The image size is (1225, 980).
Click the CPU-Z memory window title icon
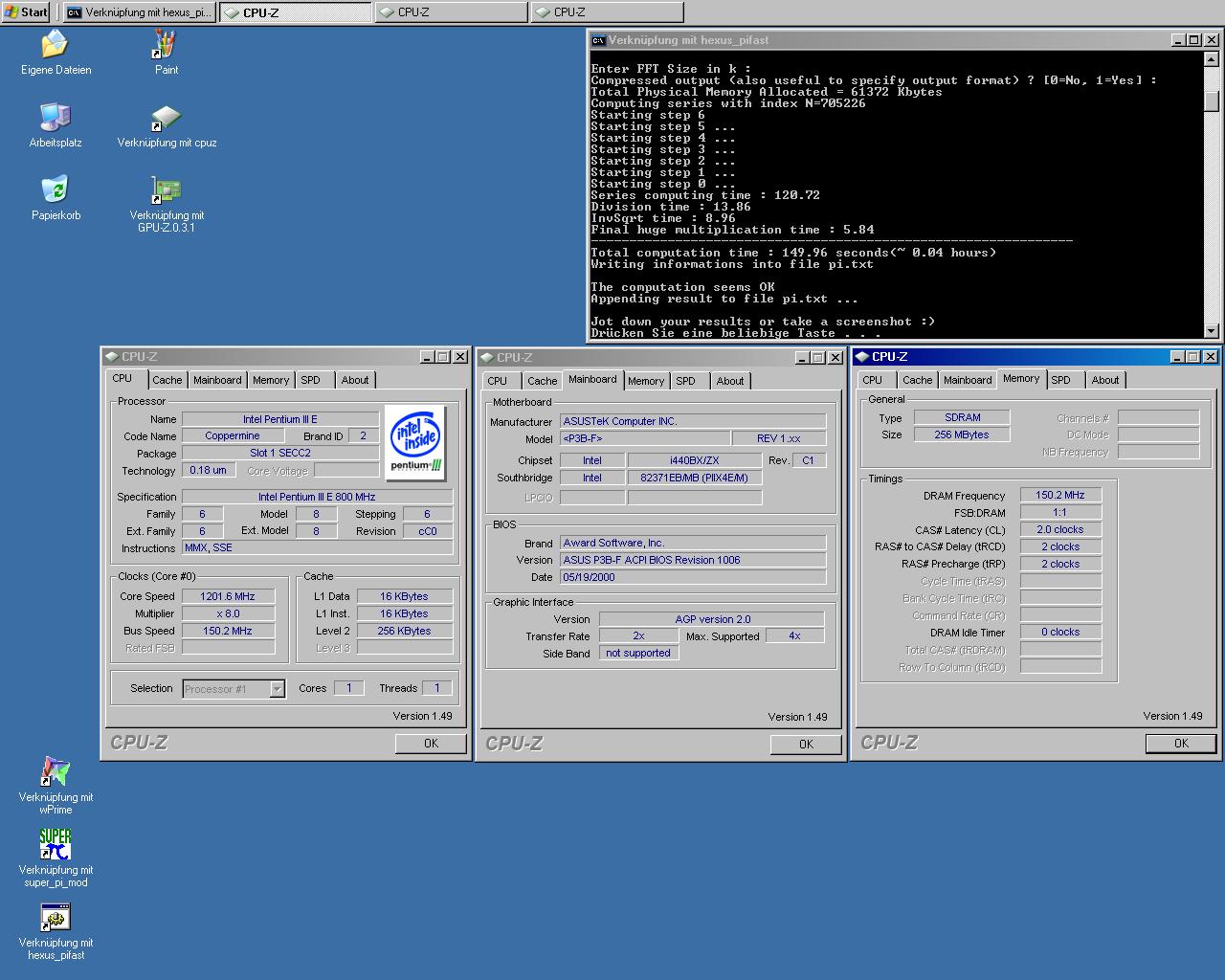click(x=861, y=357)
